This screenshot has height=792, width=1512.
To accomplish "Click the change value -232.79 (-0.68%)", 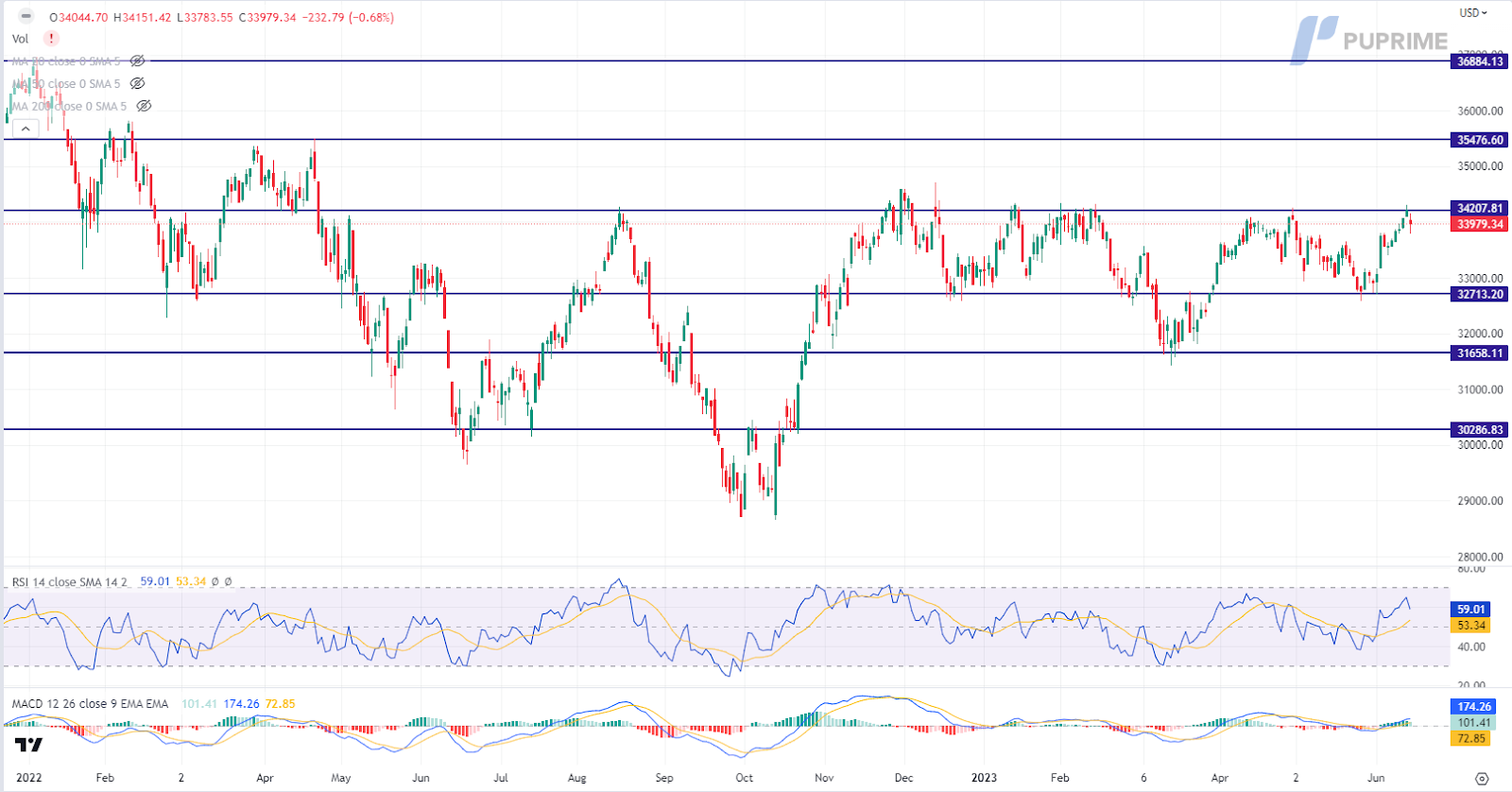I will point(348,17).
